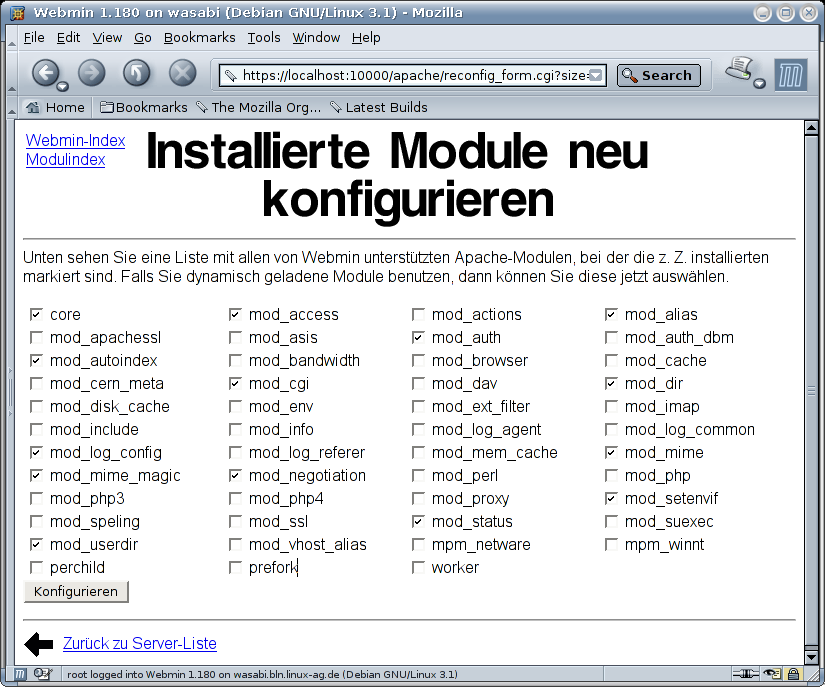Collapse the personal toolbar grippy
The width and height of the screenshot is (825, 687).
(12, 107)
